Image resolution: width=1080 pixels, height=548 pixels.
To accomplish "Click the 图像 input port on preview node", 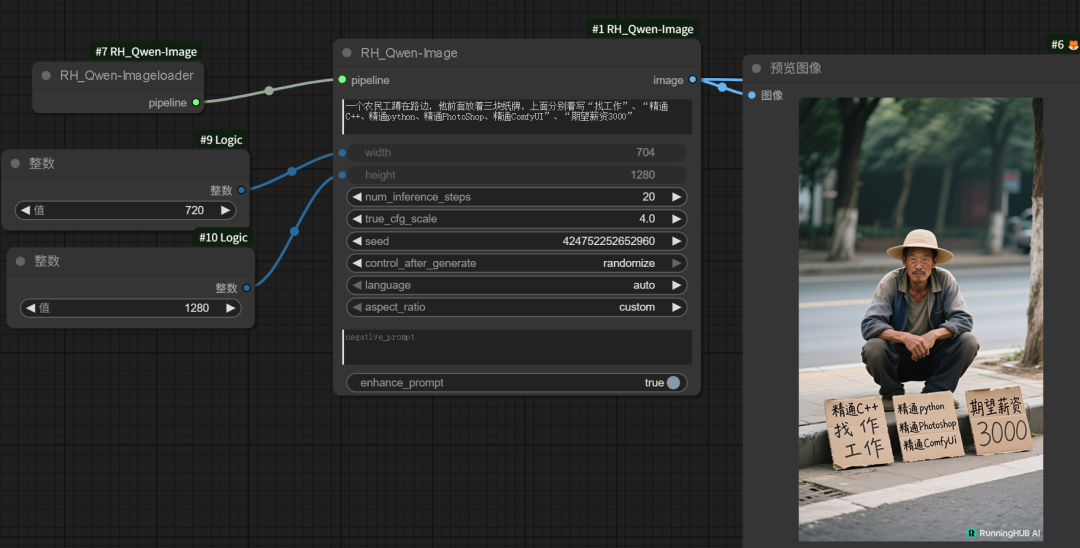I will coord(752,95).
